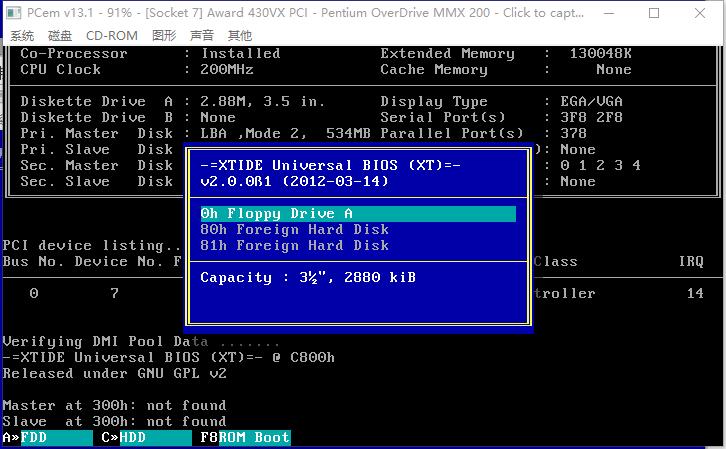726x449 pixels.
Task: Click 'Released under GNU GPL v2' line
Action: coord(114,374)
